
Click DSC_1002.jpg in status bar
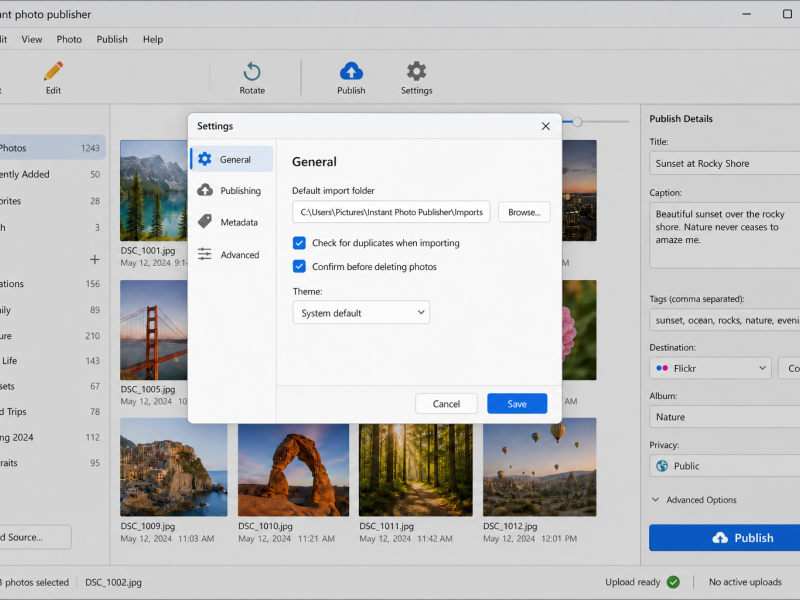click(113, 582)
